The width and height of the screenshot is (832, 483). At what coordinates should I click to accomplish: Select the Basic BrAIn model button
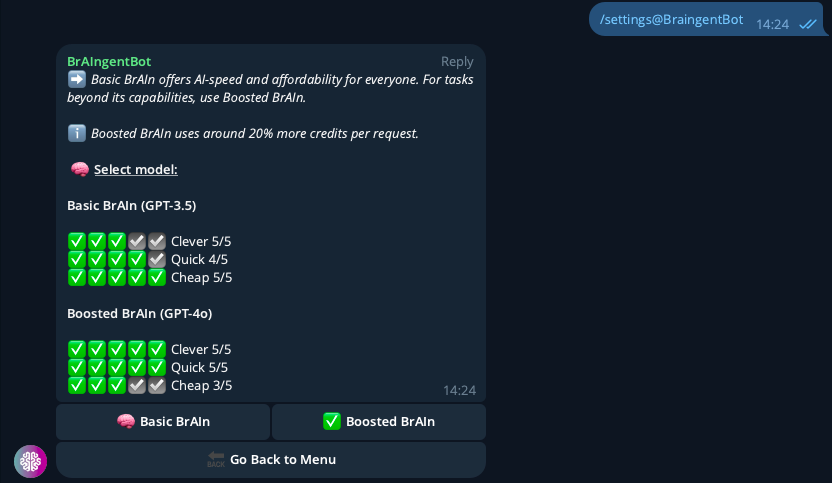click(x=163, y=421)
